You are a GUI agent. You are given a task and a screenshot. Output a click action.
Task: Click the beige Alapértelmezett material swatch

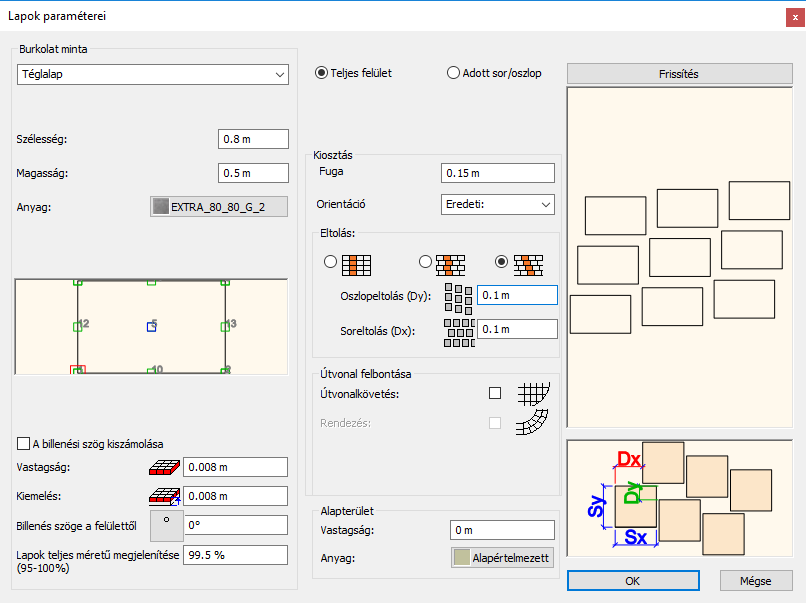point(462,558)
